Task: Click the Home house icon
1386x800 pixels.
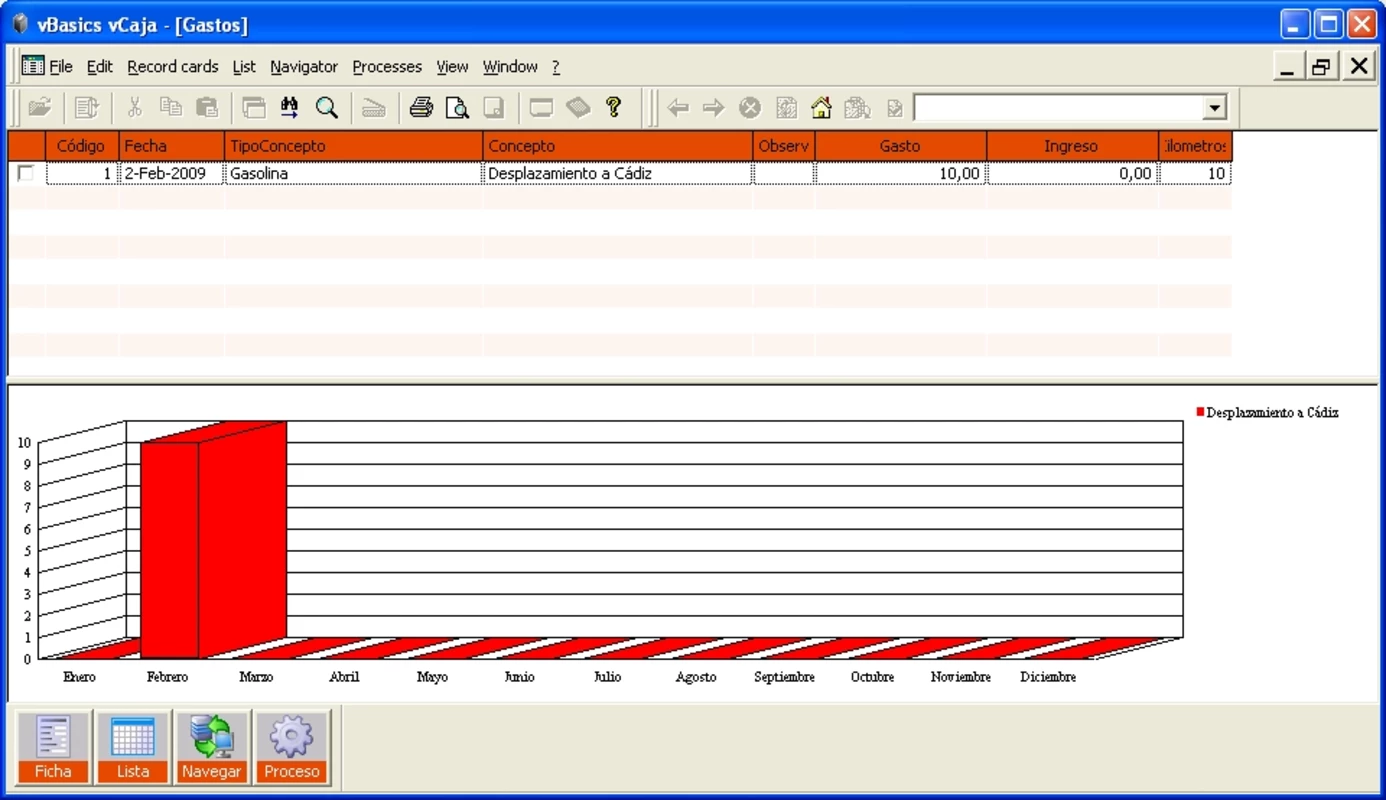Action: (x=821, y=108)
